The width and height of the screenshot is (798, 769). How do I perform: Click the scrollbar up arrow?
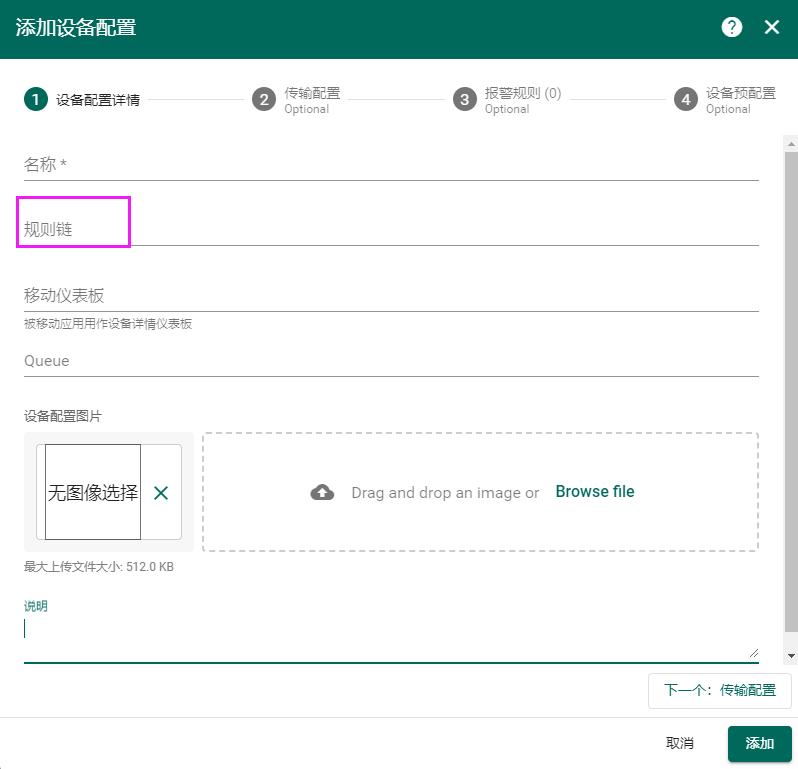pos(791,144)
